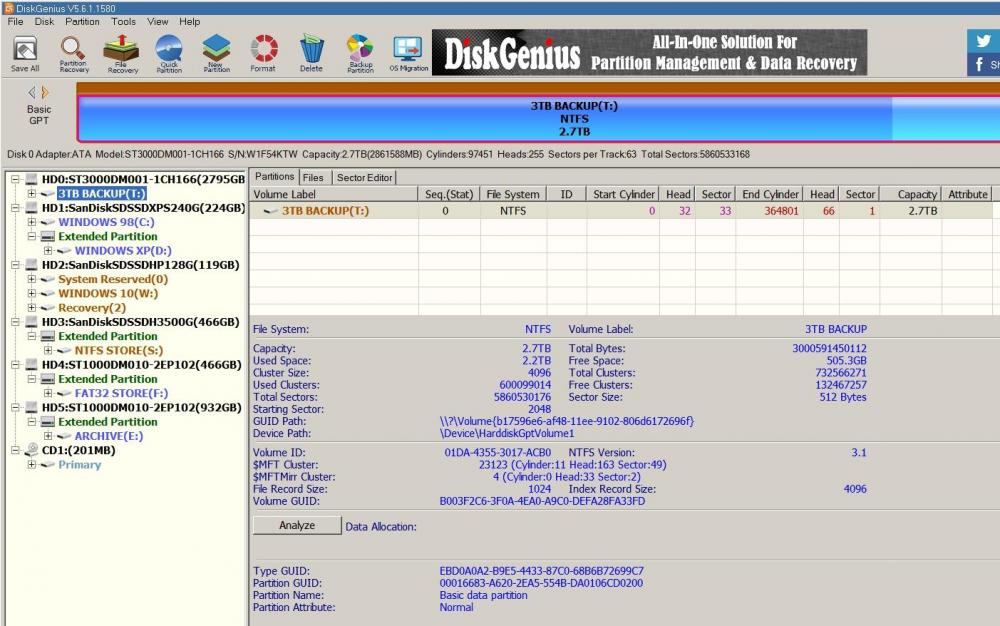This screenshot has height=626, width=1000.
Task: Collapse the HD1 SanDisk 224GB disk node
Action: [x=15, y=208]
